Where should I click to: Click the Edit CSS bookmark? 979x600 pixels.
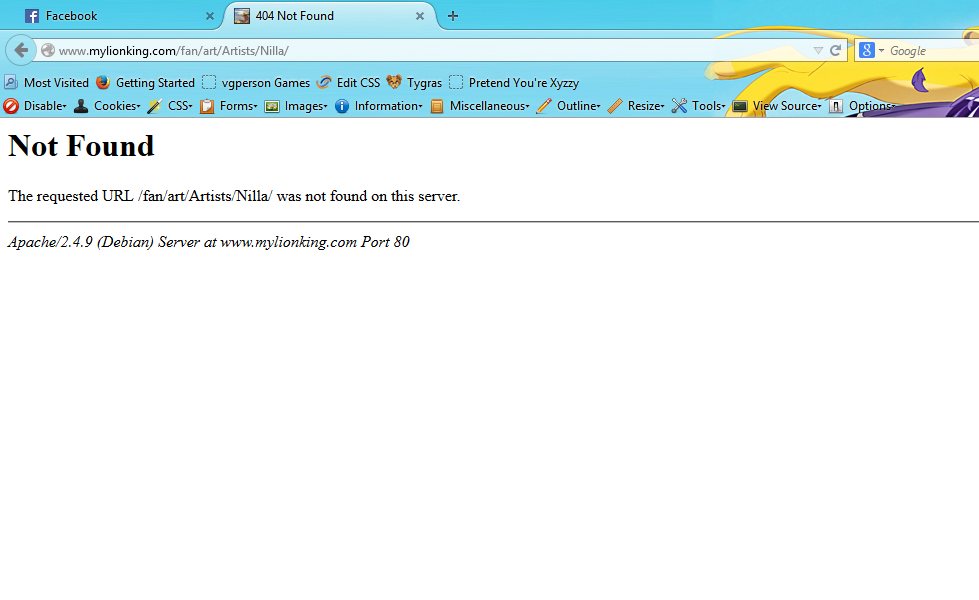point(348,83)
